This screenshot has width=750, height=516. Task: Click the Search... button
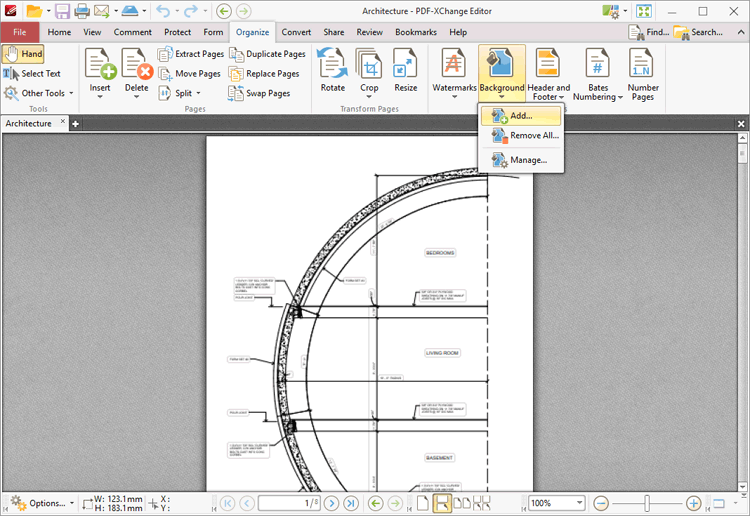pos(698,32)
